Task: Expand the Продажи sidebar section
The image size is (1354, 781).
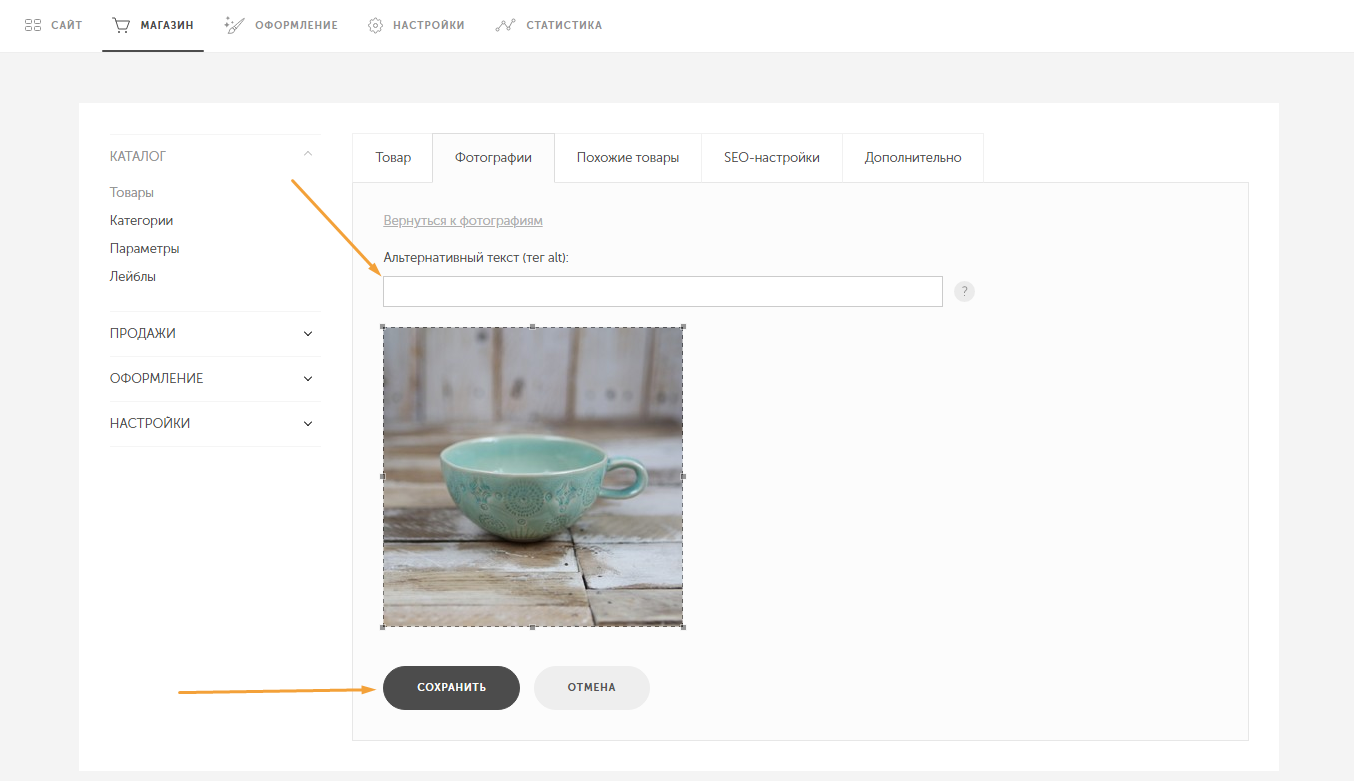Action: tap(308, 334)
